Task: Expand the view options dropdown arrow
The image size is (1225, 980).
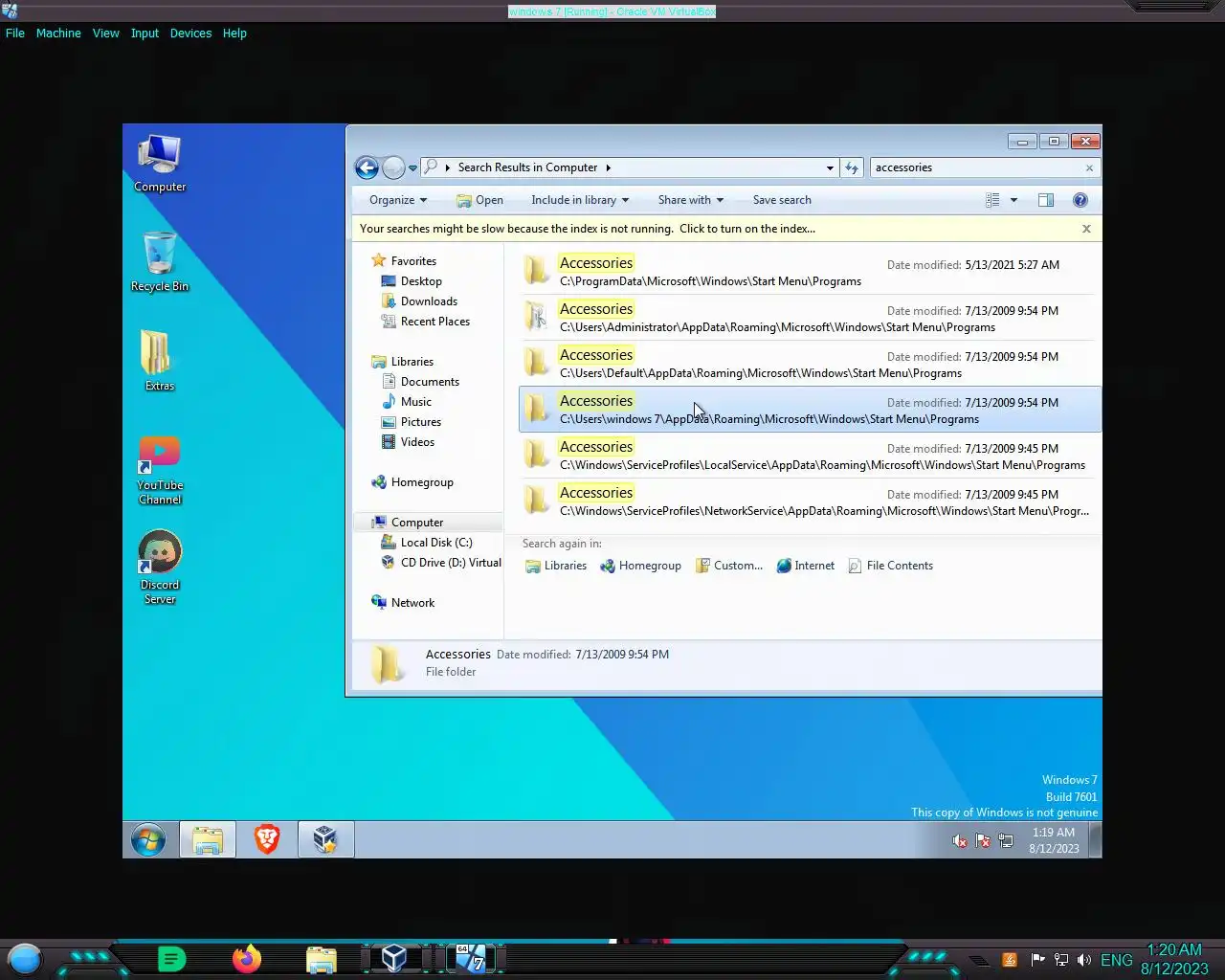Action: point(1013,200)
